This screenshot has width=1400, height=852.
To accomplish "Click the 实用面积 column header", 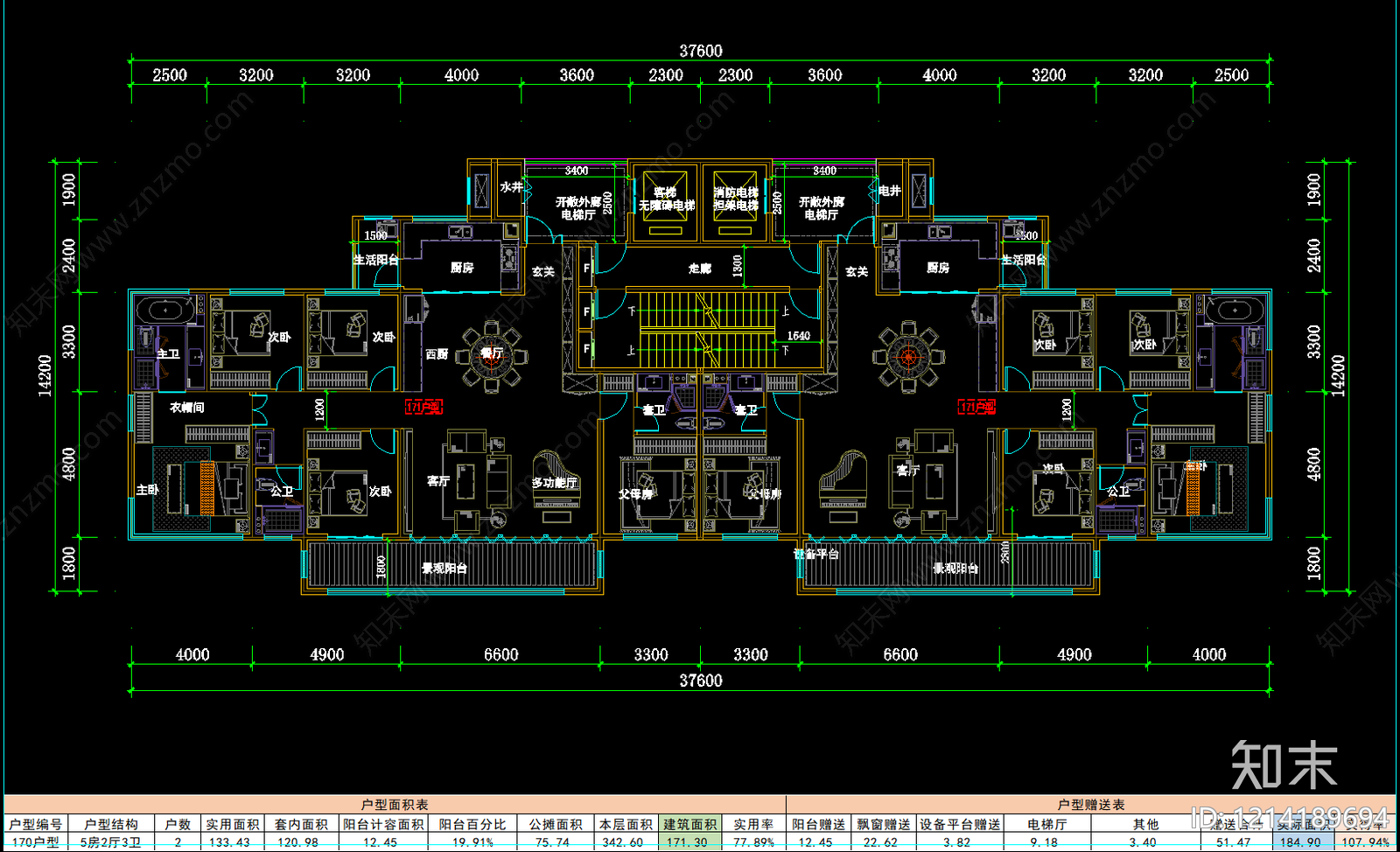I will [x=233, y=824].
